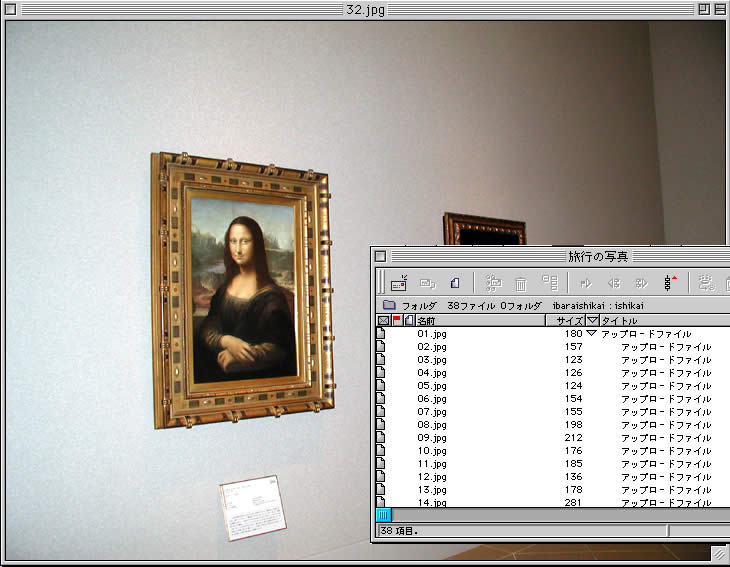The width and height of the screenshot is (730, 567).
Task: Click the file icon of 07.jpg
Action: [x=381, y=412]
